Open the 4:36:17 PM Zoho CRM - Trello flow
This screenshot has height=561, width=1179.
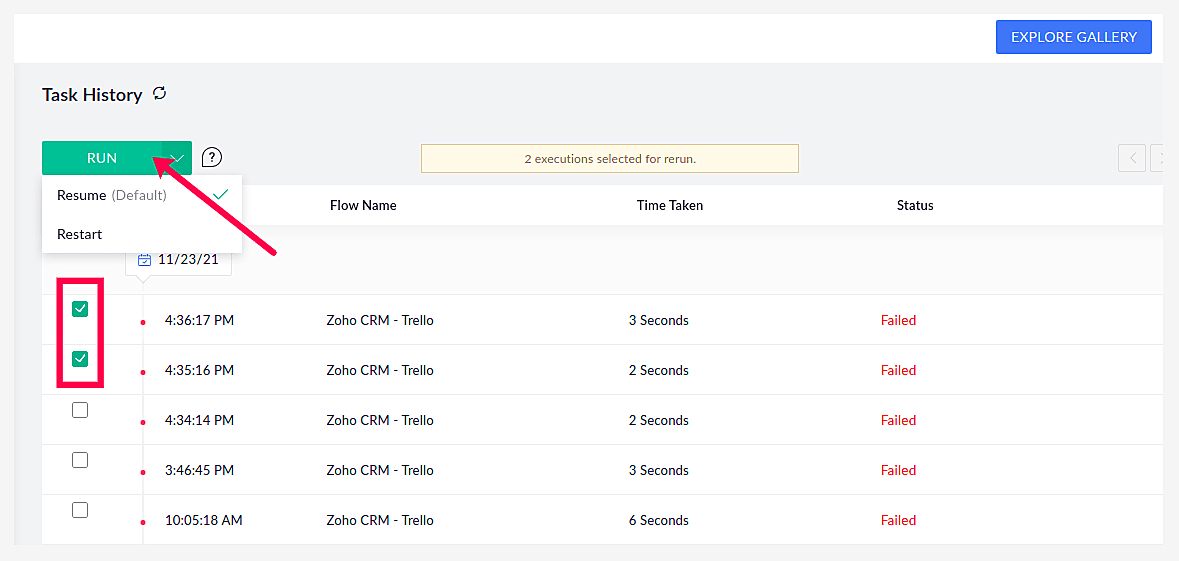[380, 321]
